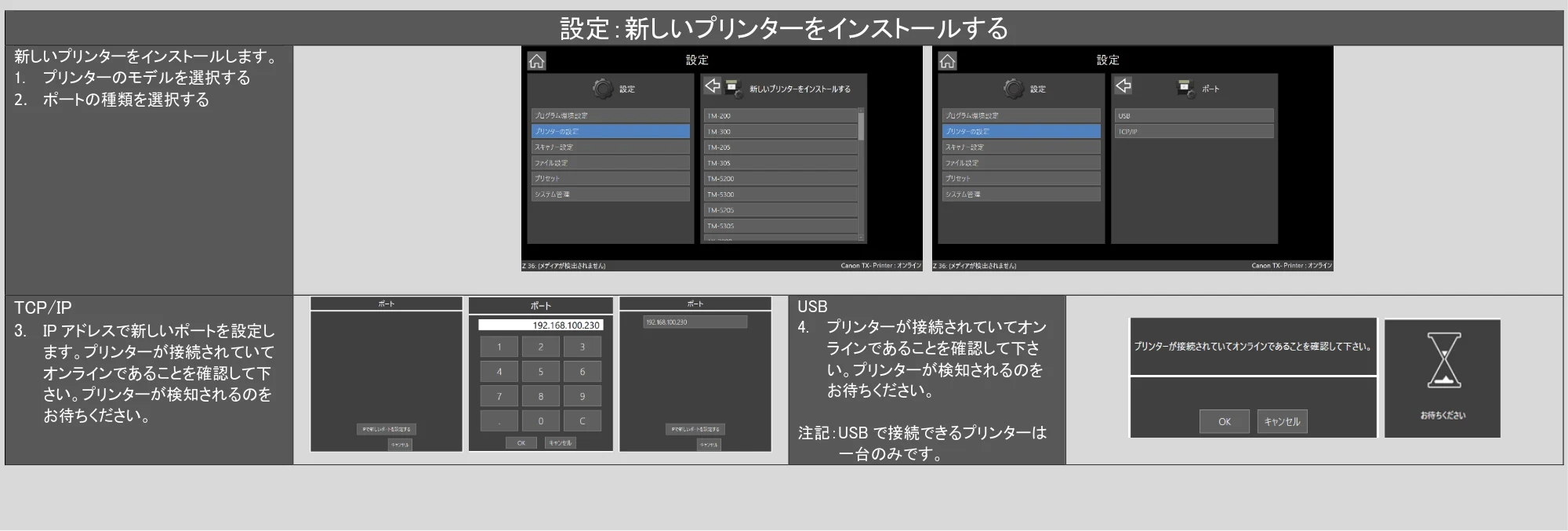Click the hourglass waiting icon above お待ちください
Screen dimensions: 1568x531
(x=1443, y=360)
